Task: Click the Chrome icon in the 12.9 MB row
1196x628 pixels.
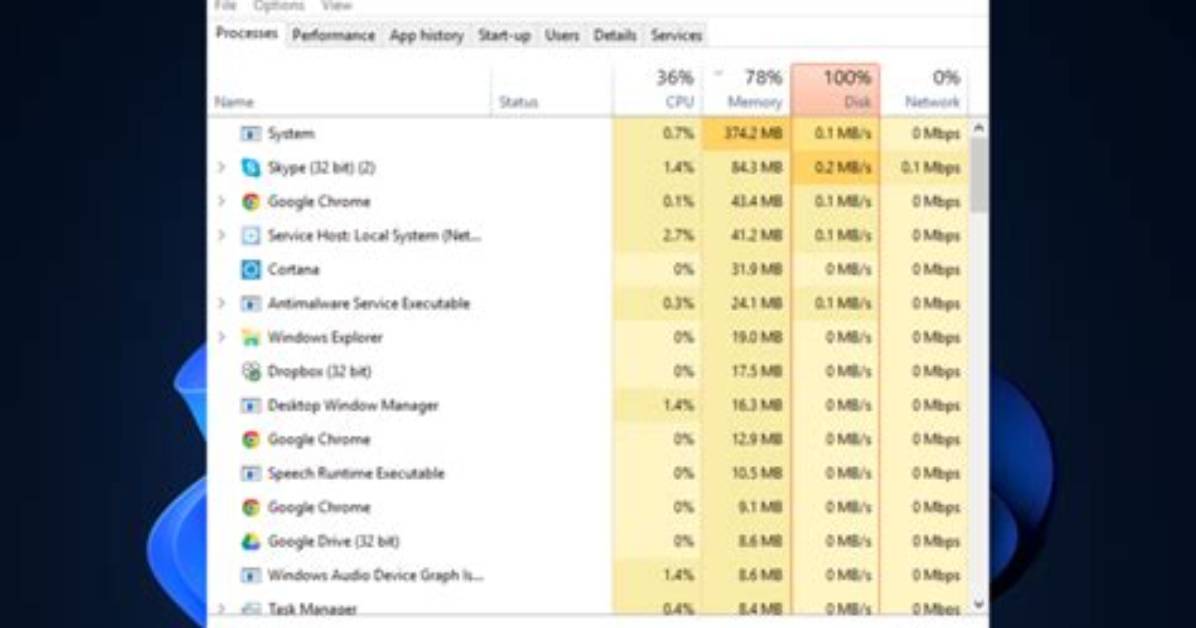Action: (250, 440)
